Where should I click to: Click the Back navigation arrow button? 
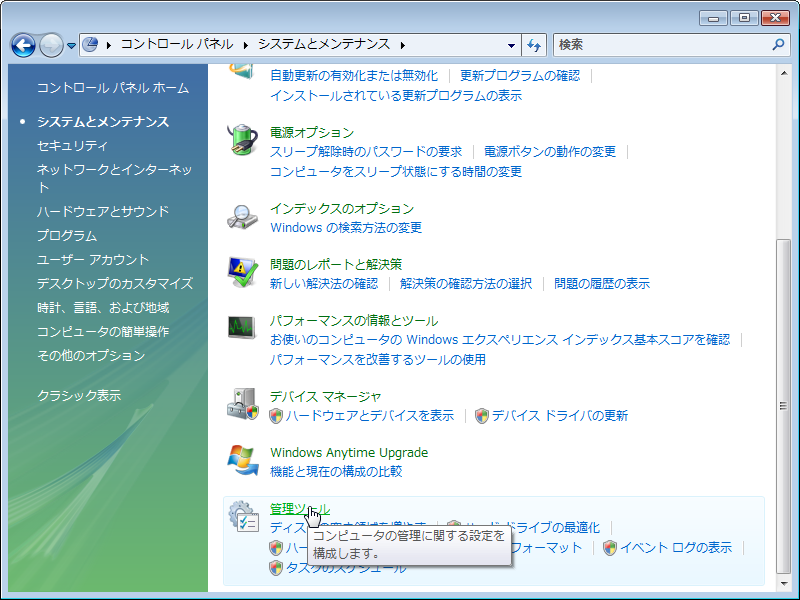click(23, 45)
